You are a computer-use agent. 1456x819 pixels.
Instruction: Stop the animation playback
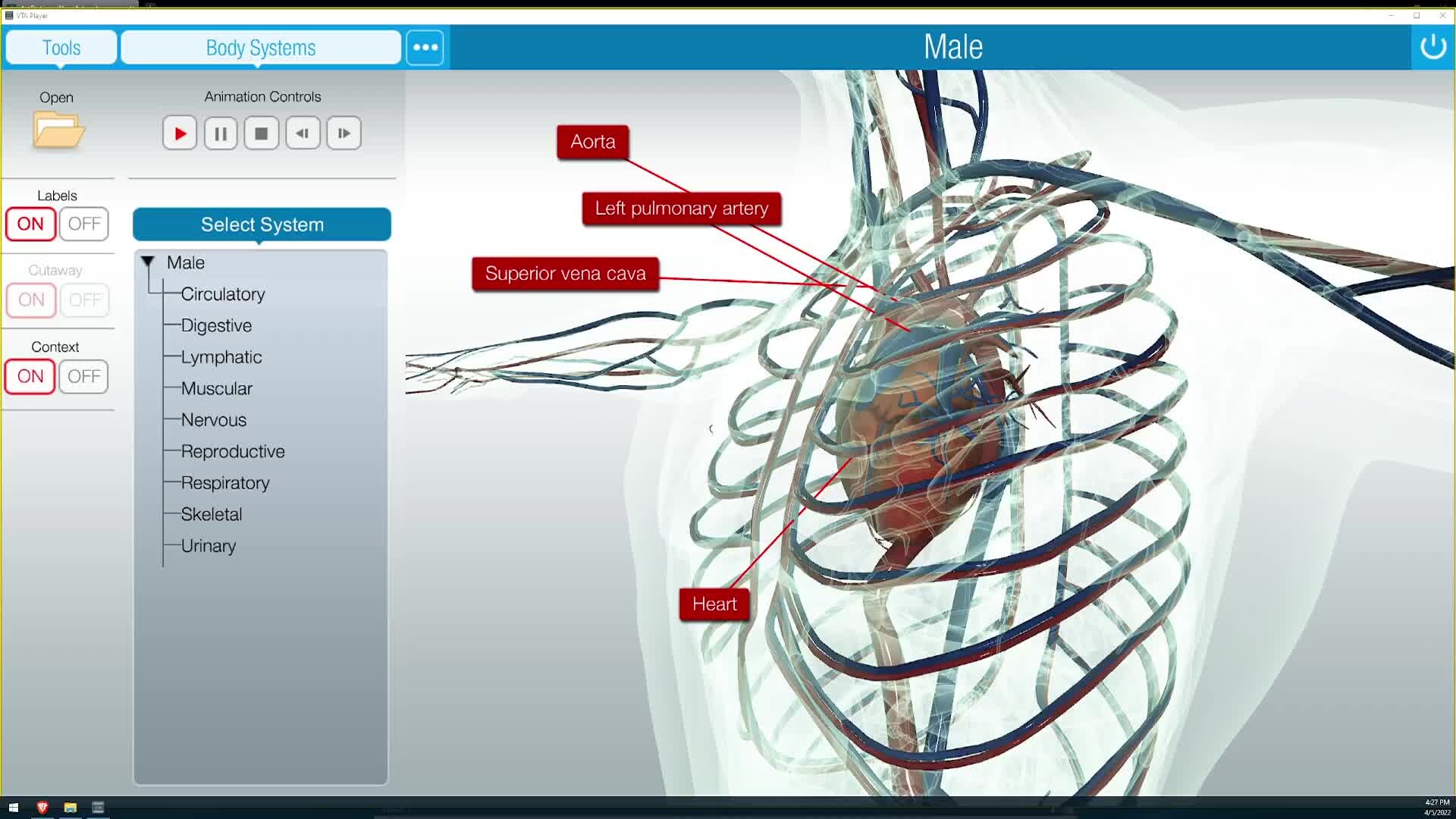coord(262,133)
